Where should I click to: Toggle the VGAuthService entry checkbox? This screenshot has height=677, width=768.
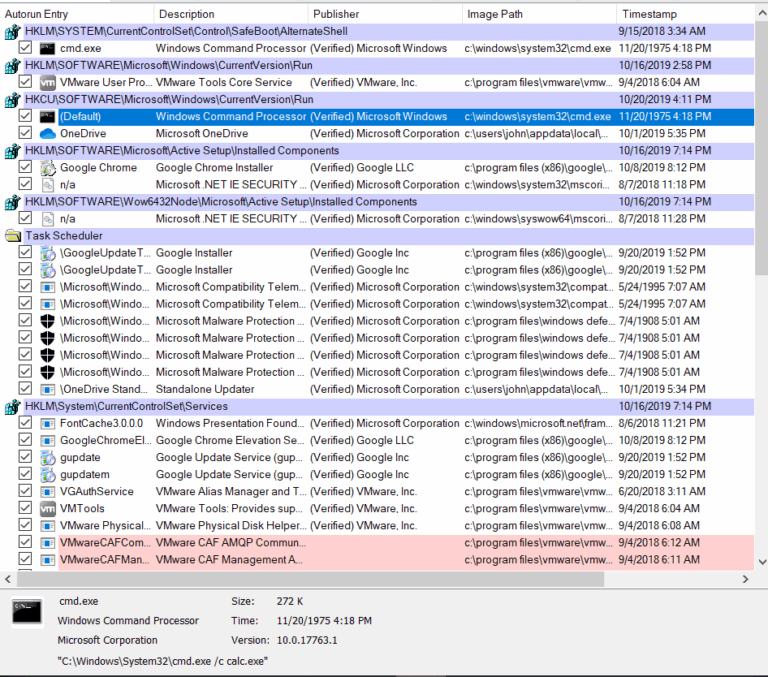point(25,492)
